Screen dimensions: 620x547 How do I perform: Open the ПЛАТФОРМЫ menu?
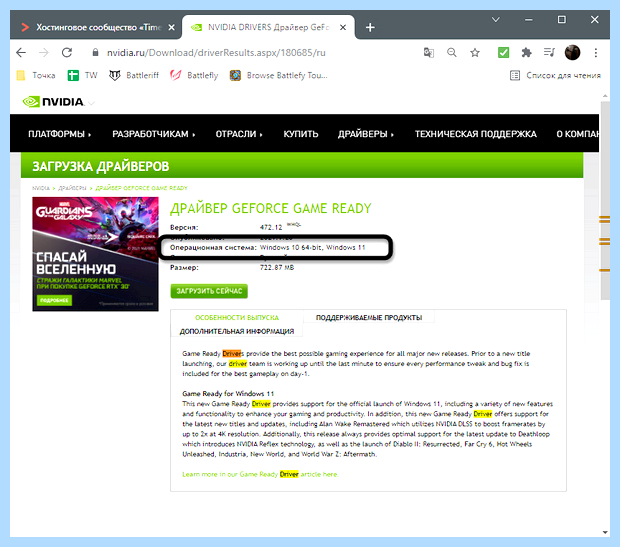point(59,134)
